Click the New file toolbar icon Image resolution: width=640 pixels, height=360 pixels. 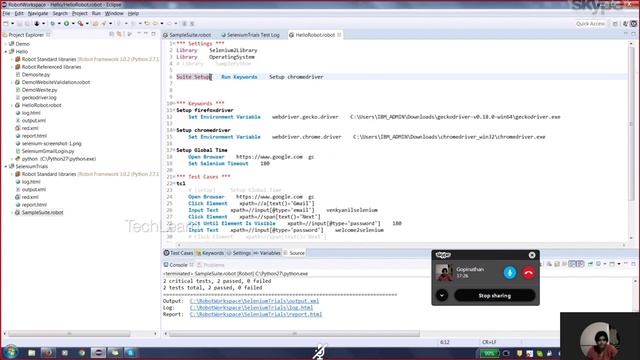pos(6,24)
